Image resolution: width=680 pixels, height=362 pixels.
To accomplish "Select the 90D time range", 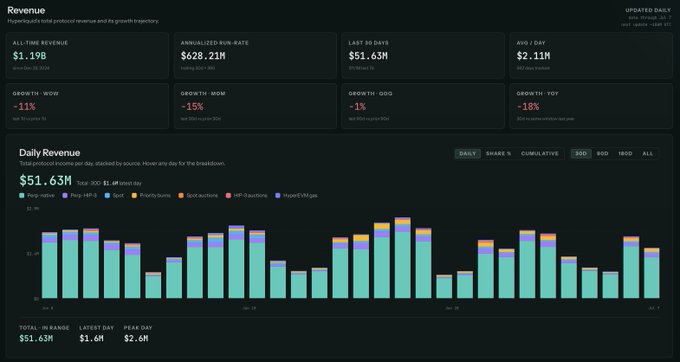I will click(602, 153).
